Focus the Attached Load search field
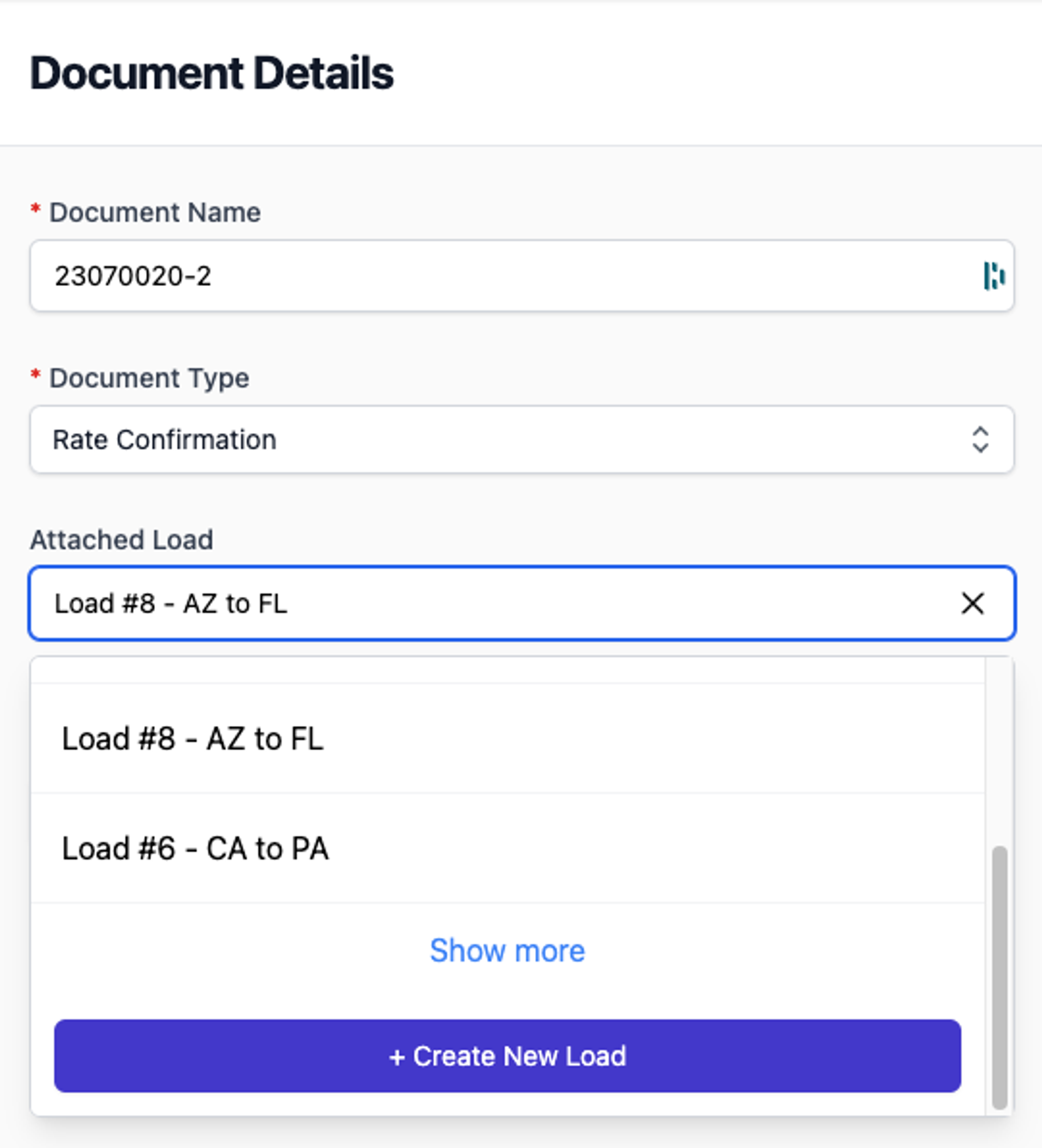Viewport: 1042px width, 1148px height. tap(522, 603)
